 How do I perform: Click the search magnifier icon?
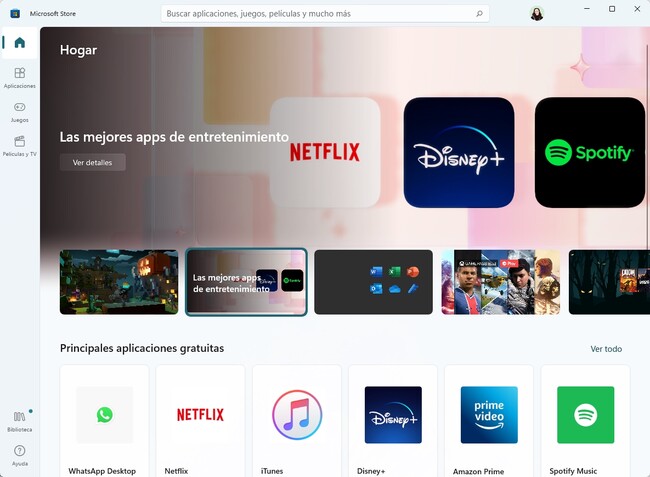click(x=480, y=14)
